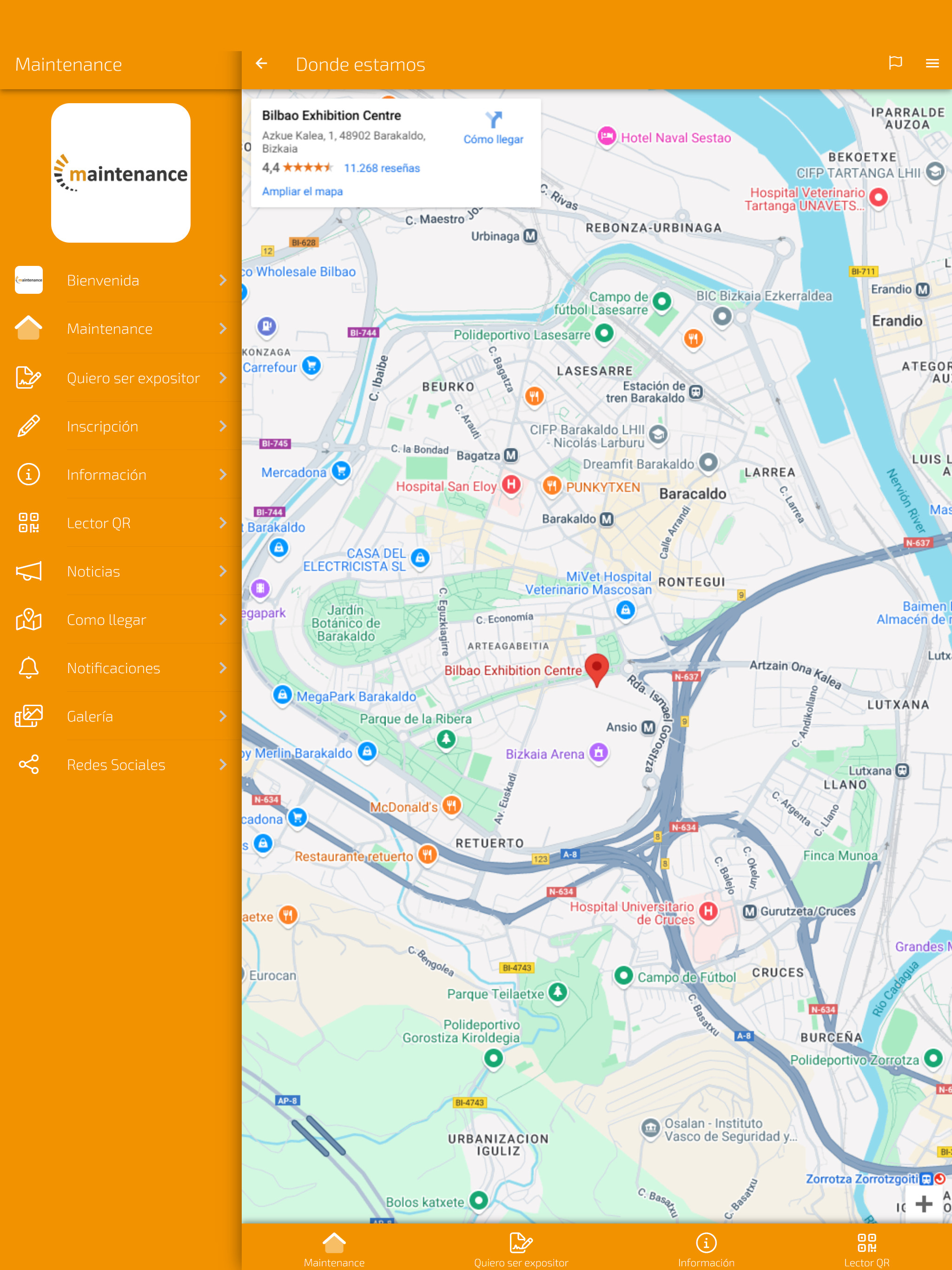Viewport: 952px width, 1270px height.
Task: Click the red Bilbao Exhibition Centre pin
Action: pyautogui.click(x=596, y=669)
